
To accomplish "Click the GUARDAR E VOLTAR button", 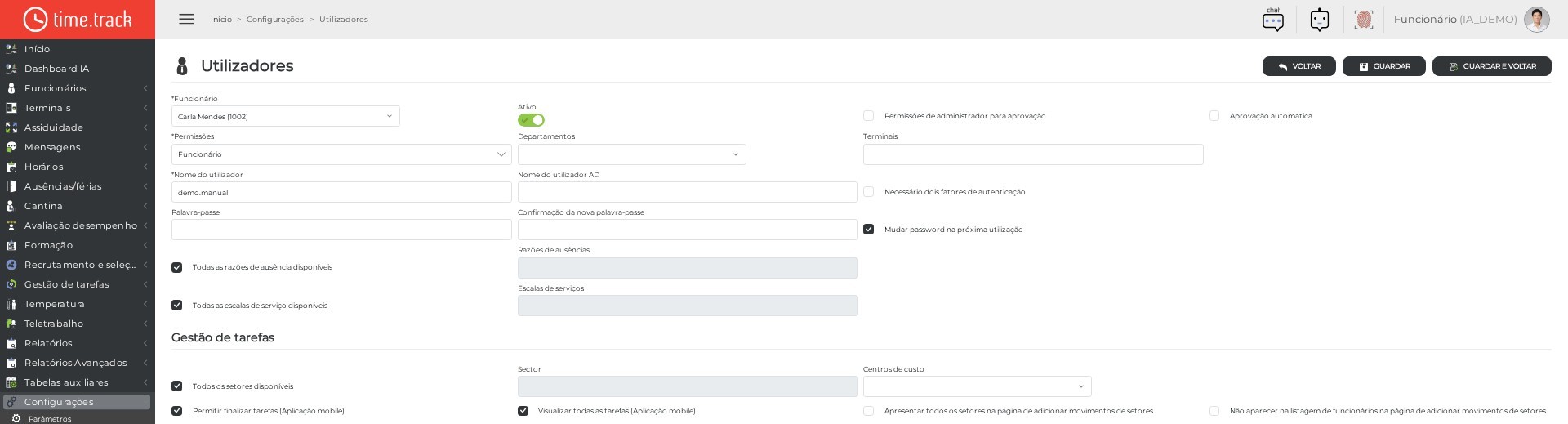I will [x=1492, y=66].
